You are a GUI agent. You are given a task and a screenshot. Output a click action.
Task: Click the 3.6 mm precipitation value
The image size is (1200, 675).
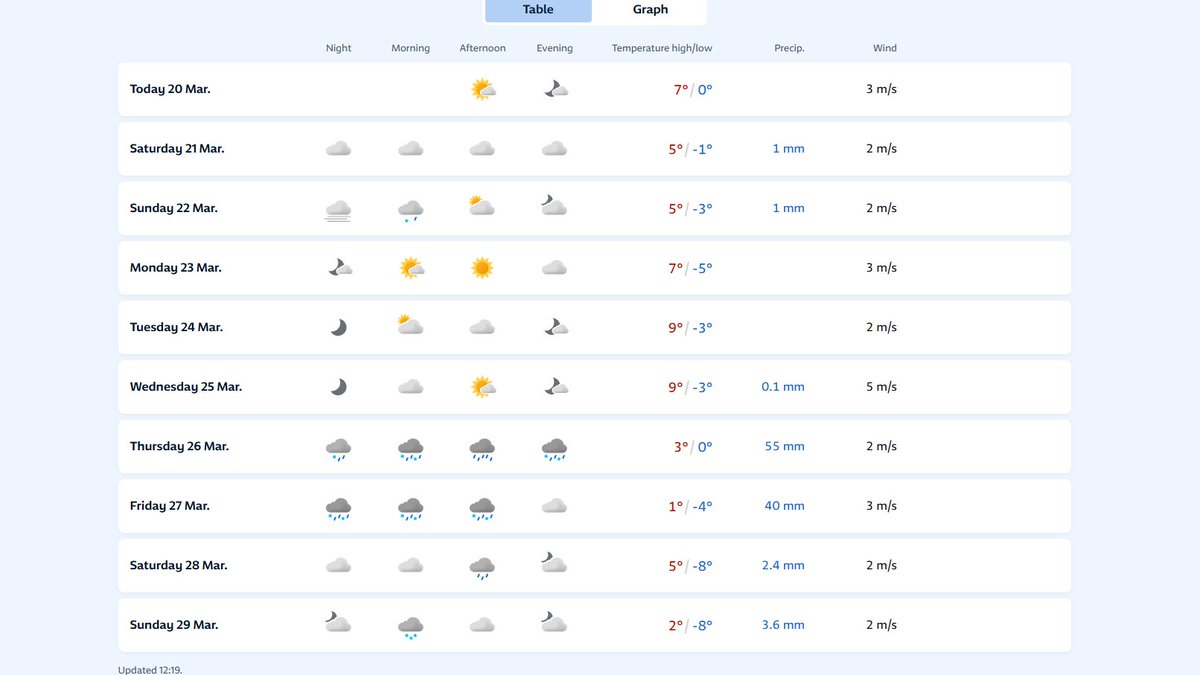(783, 625)
